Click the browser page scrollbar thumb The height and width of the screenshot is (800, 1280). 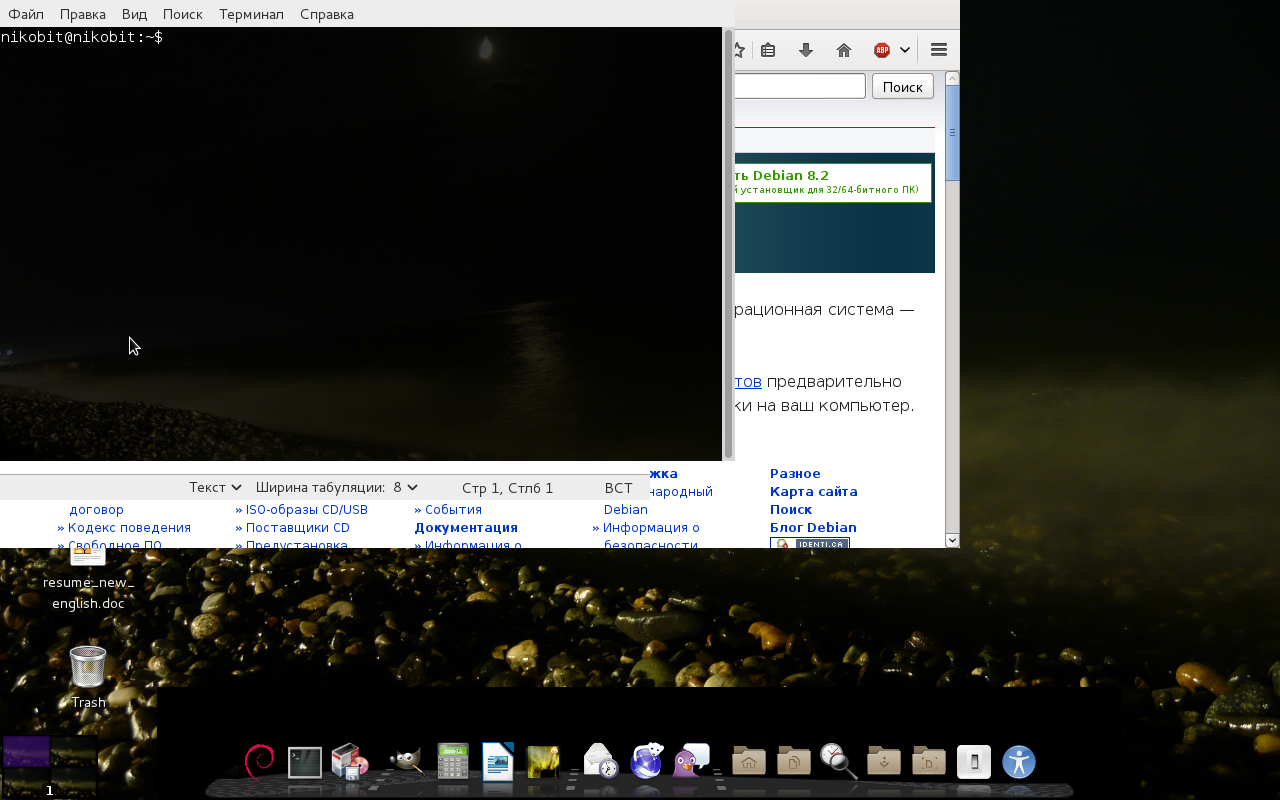(952, 133)
